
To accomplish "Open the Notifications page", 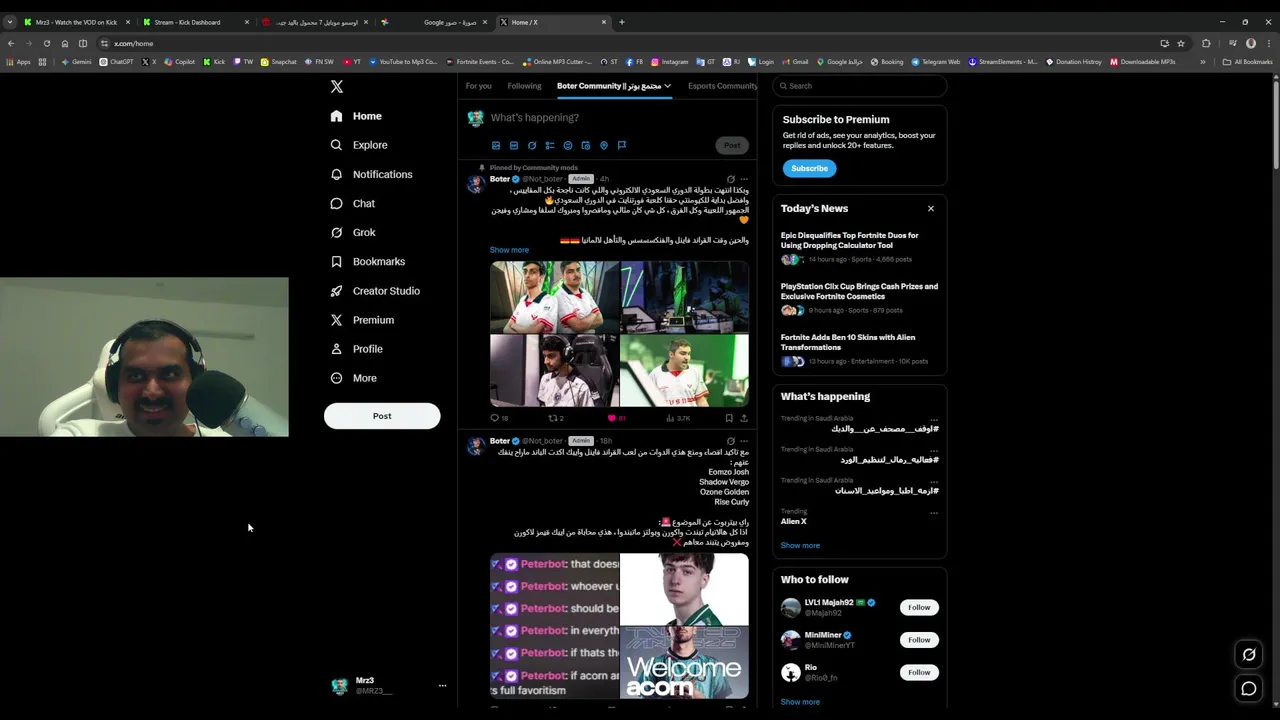I will 371,174.
